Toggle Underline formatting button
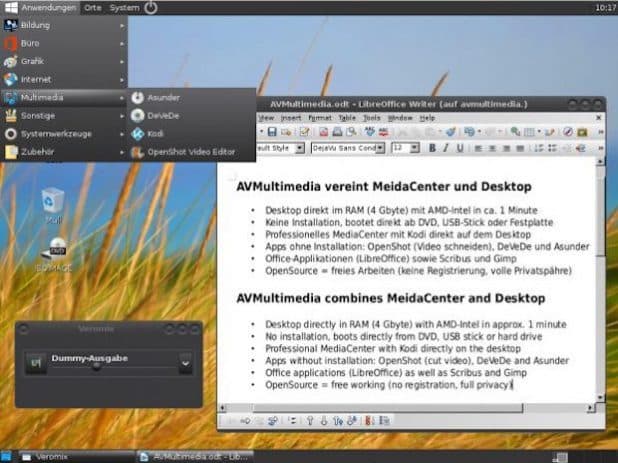 (460, 148)
